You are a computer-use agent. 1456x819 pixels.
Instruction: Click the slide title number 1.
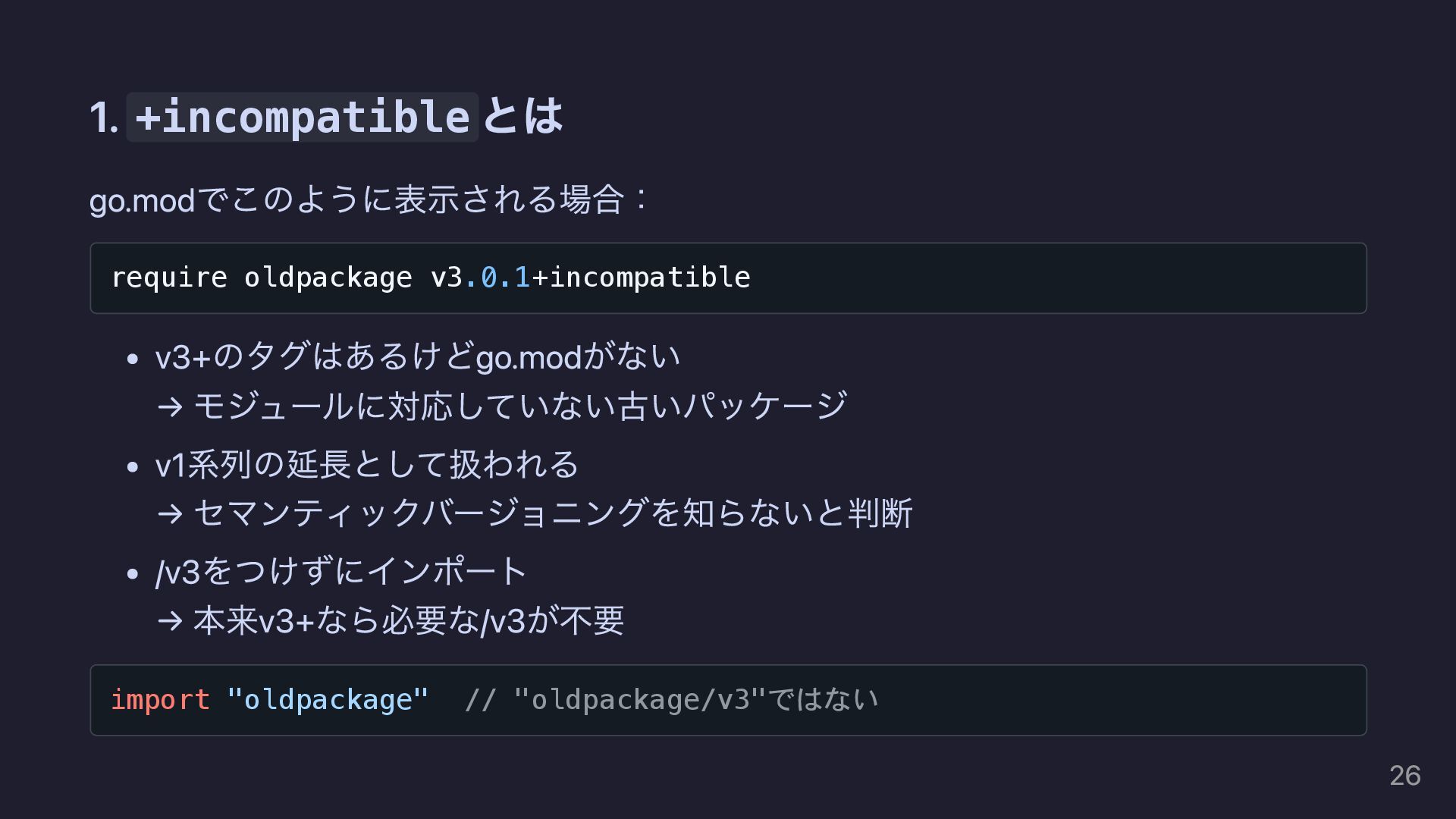pos(104,118)
